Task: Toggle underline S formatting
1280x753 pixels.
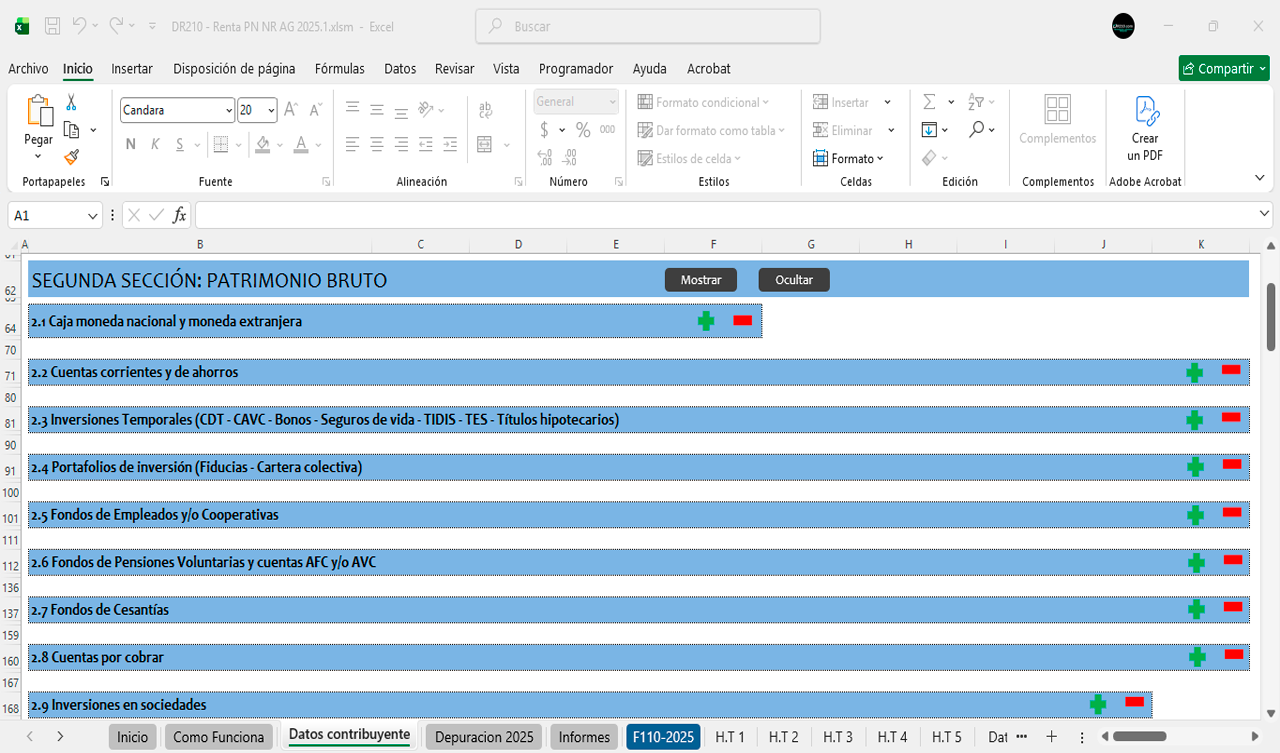Action: [180, 144]
